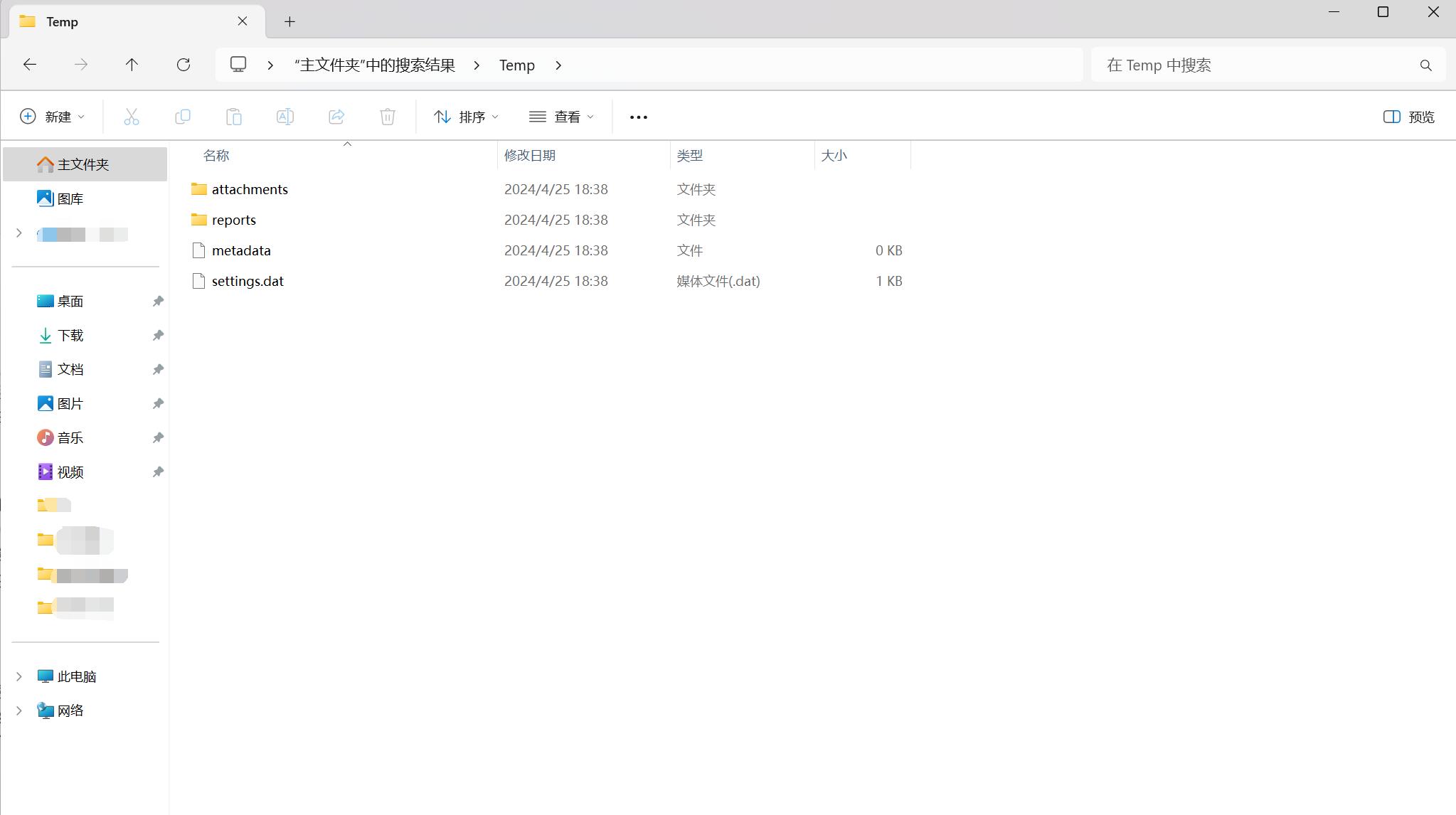Viewport: 1456px width, 815px height.
Task: Click the Rename icon in toolbar
Action: click(285, 117)
